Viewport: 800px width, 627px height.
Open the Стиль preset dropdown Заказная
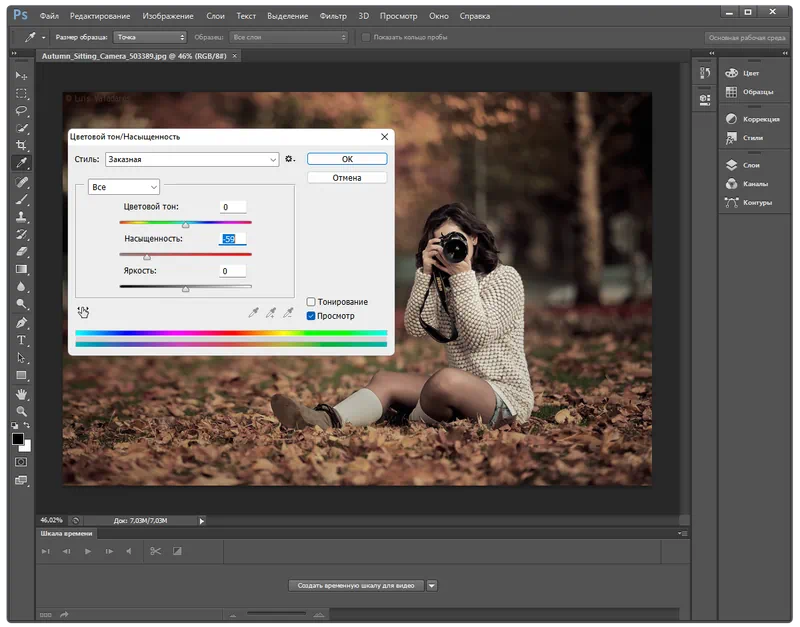pos(191,159)
